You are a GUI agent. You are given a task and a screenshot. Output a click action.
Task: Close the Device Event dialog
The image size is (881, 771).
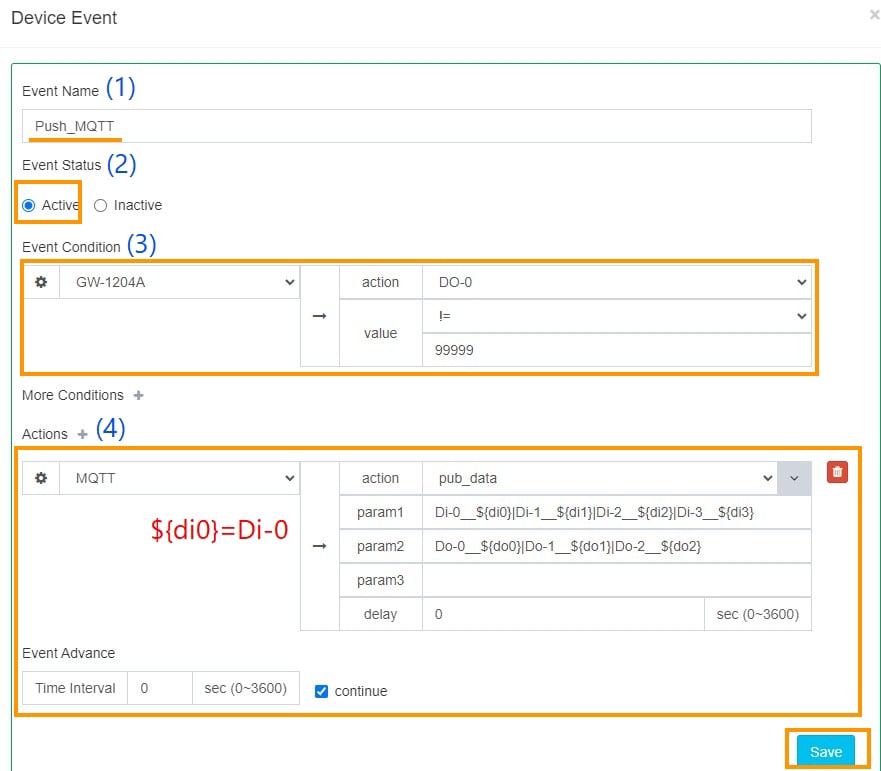point(874,15)
